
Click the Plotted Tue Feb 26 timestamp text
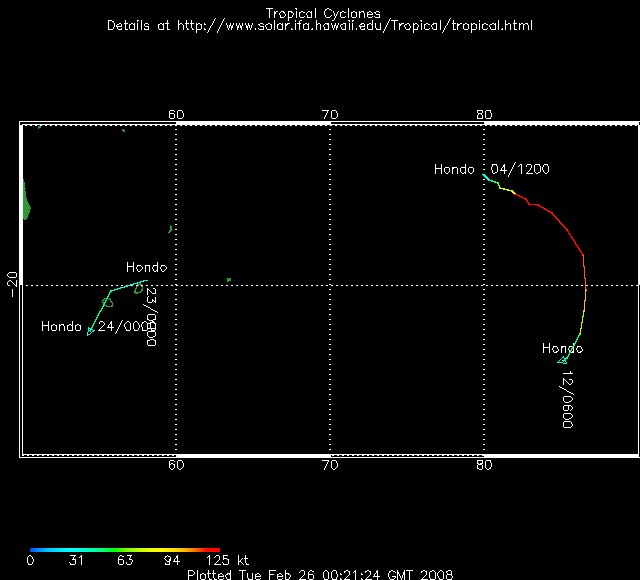pyautogui.click(x=320, y=574)
